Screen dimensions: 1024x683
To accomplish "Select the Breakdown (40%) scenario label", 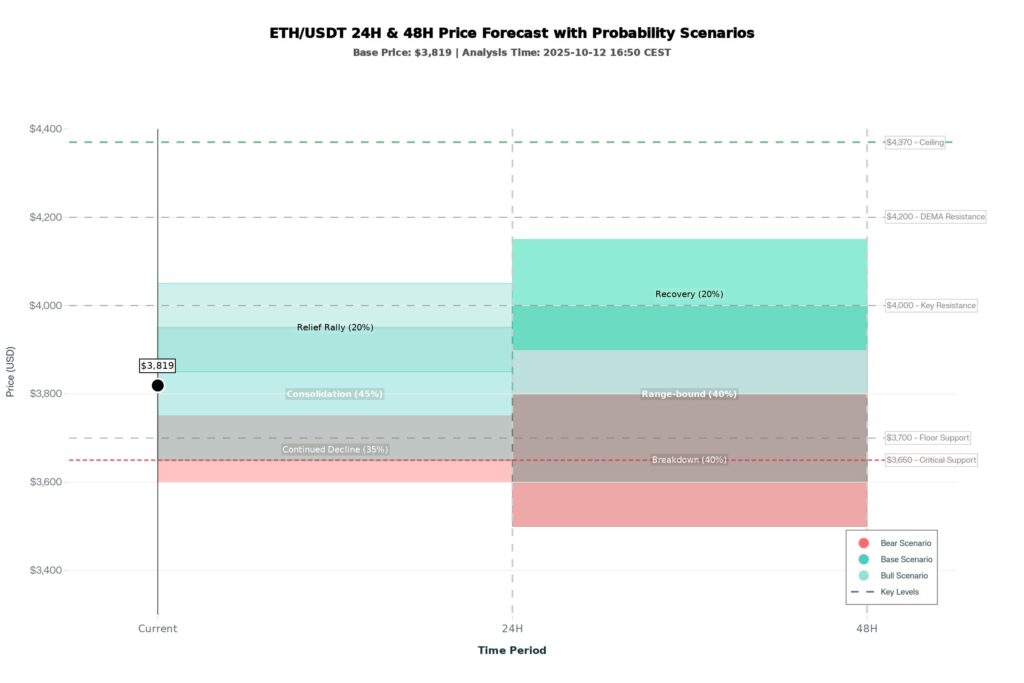I will click(x=689, y=460).
